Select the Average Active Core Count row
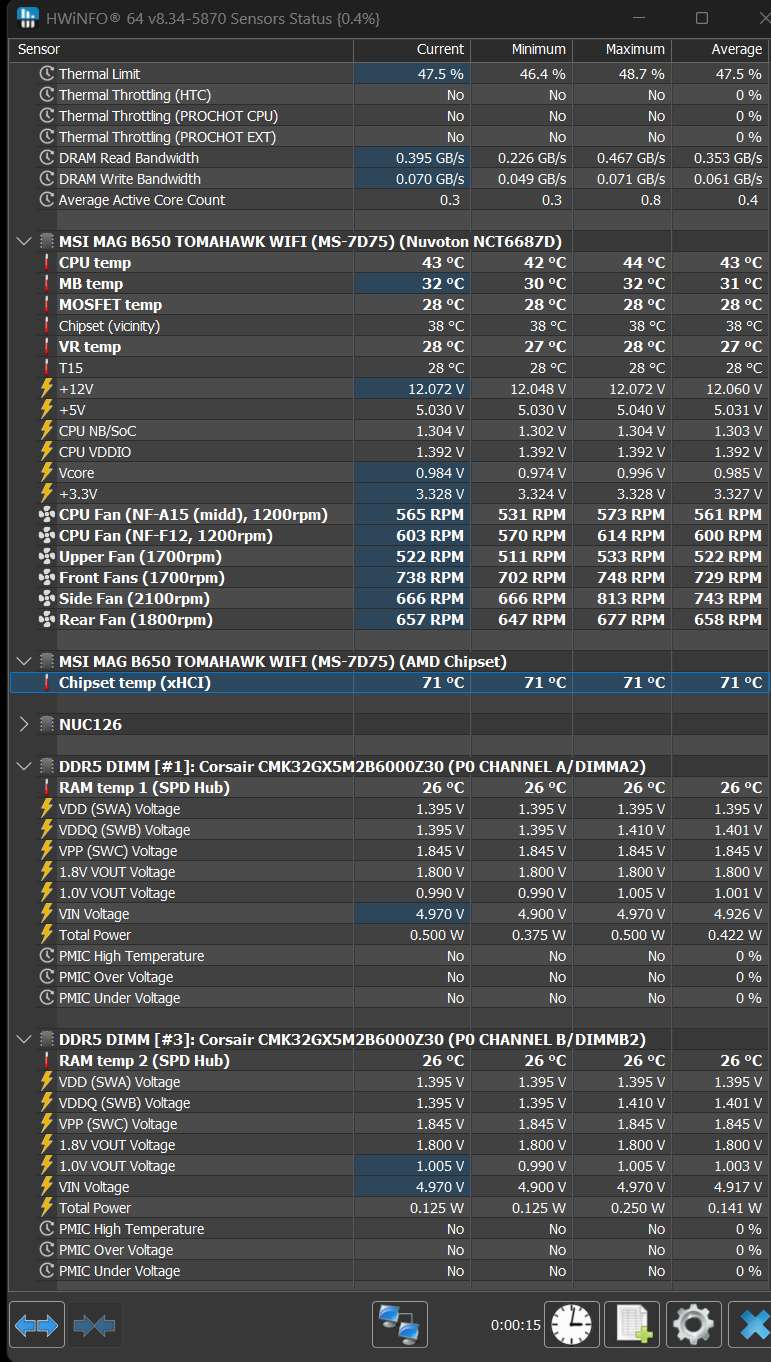 click(x=389, y=200)
